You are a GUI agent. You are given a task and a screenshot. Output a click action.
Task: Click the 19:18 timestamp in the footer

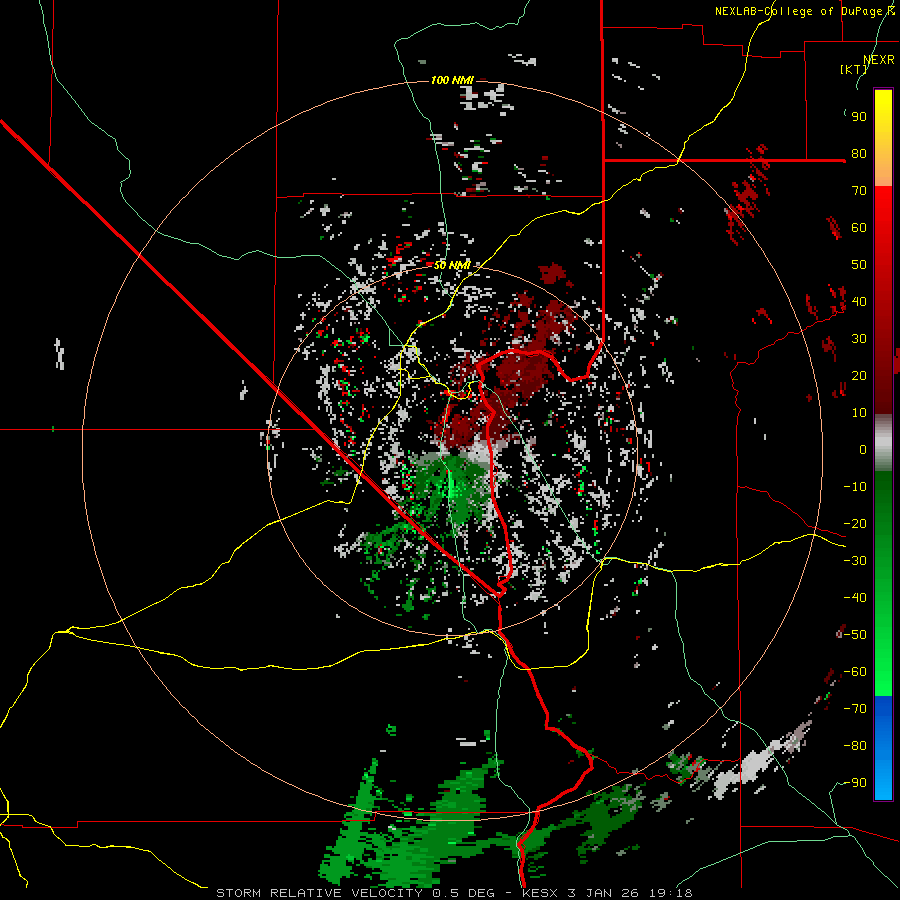click(670, 893)
